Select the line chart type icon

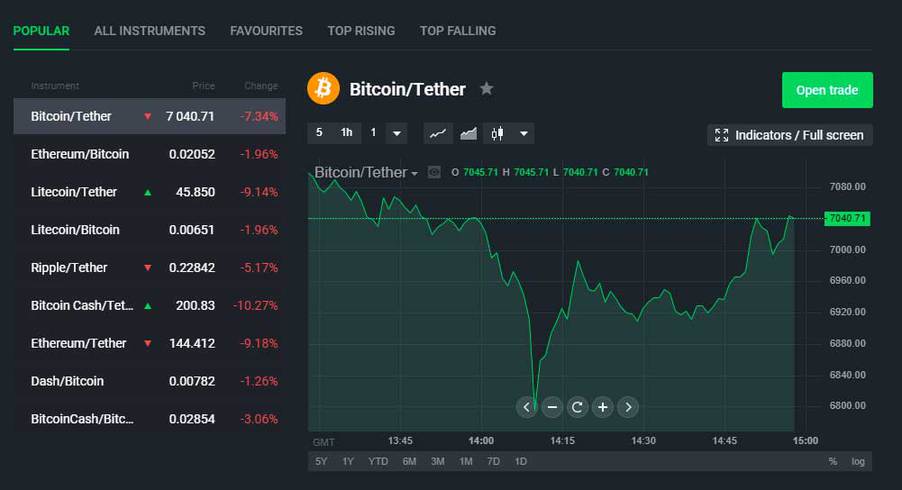tap(438, 134)
